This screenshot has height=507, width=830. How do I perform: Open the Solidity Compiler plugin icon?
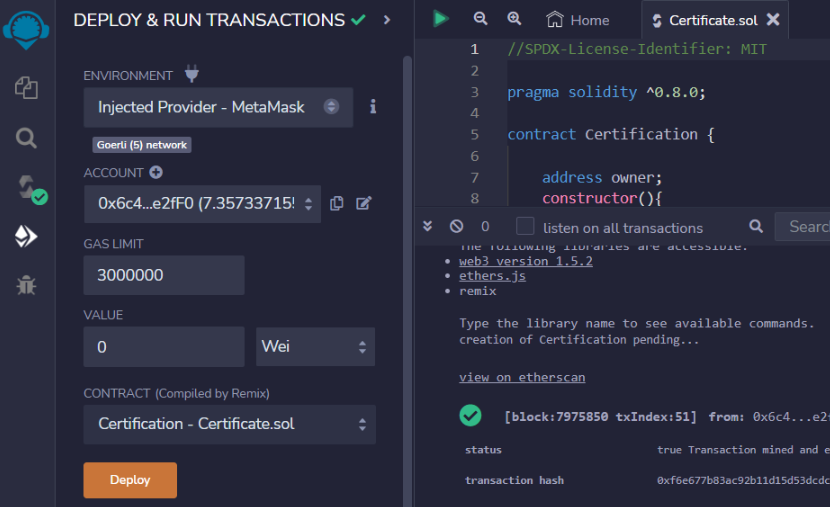point(26,188)
